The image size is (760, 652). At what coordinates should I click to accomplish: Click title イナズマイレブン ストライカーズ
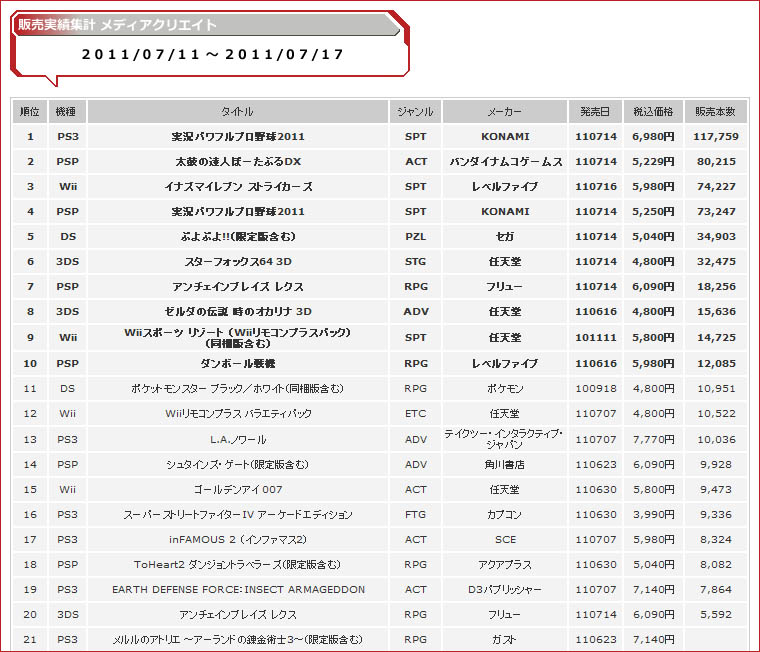pos(238,187)
